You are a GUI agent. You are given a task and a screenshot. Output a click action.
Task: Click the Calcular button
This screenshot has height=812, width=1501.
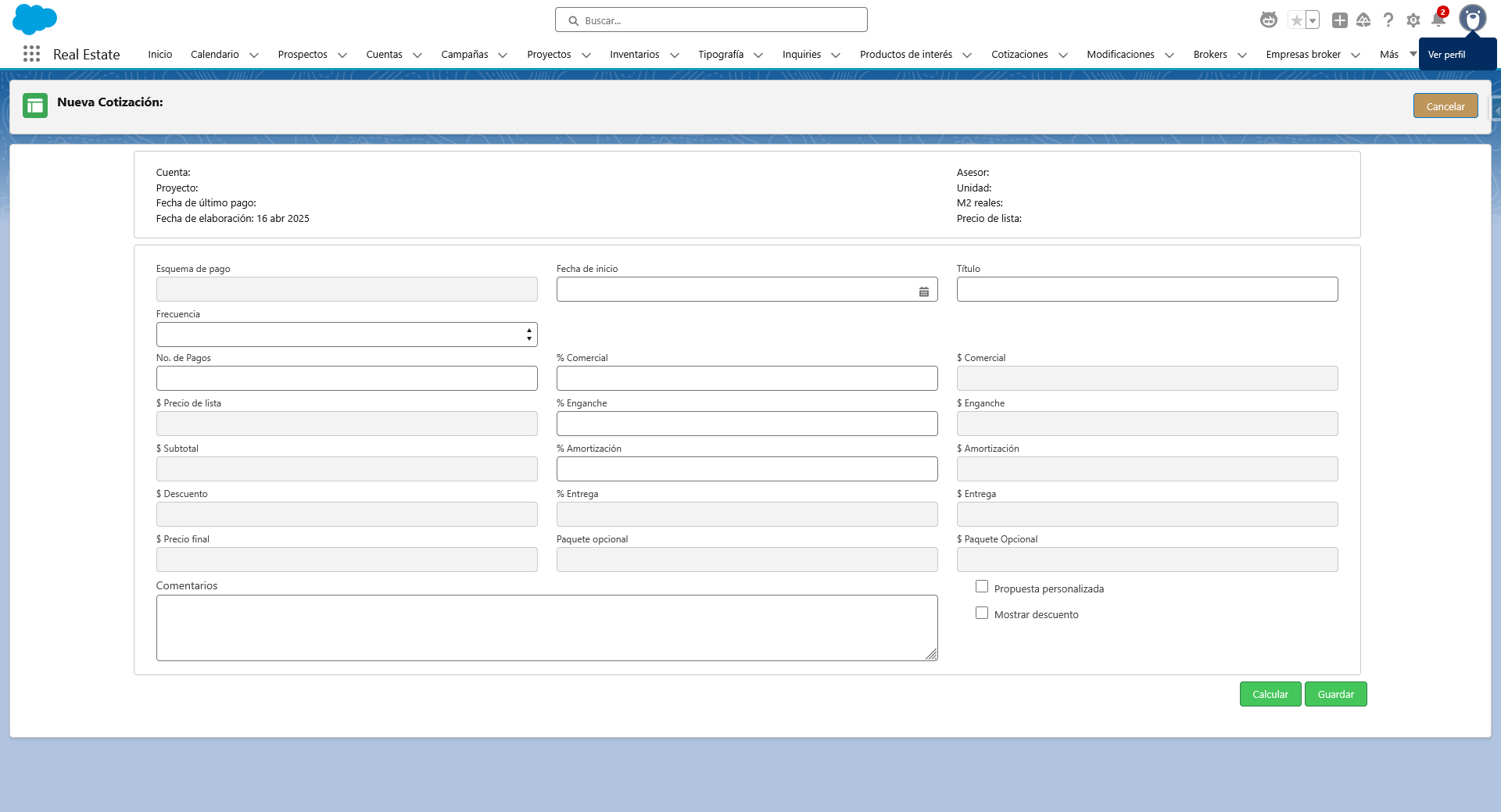point(1270,694)
